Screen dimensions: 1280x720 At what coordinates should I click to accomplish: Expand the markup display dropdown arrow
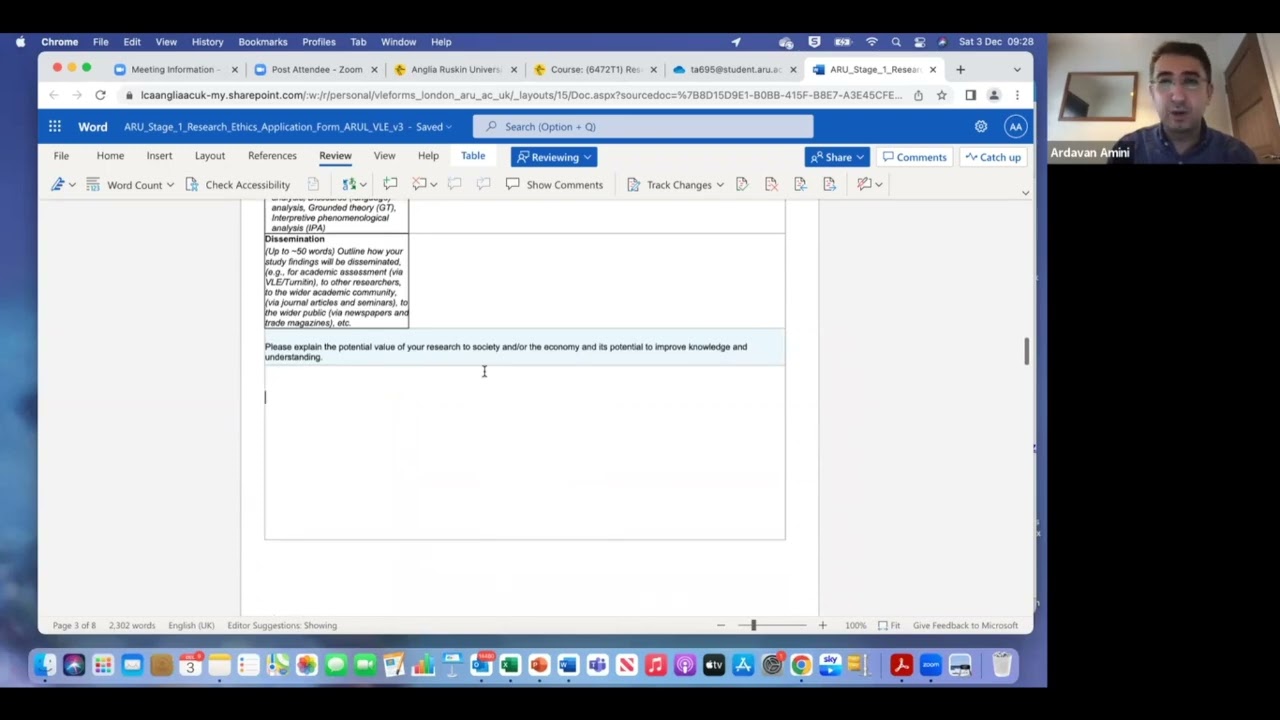[878, 185]
